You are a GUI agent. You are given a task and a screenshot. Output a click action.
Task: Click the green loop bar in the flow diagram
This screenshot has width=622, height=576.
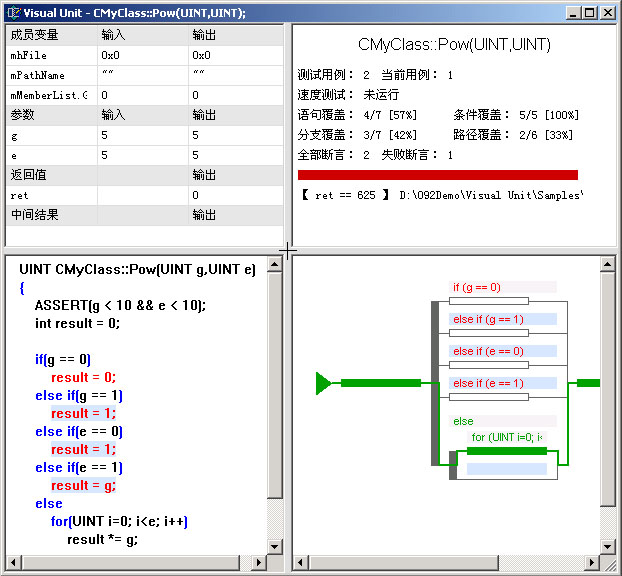point(507,451)
